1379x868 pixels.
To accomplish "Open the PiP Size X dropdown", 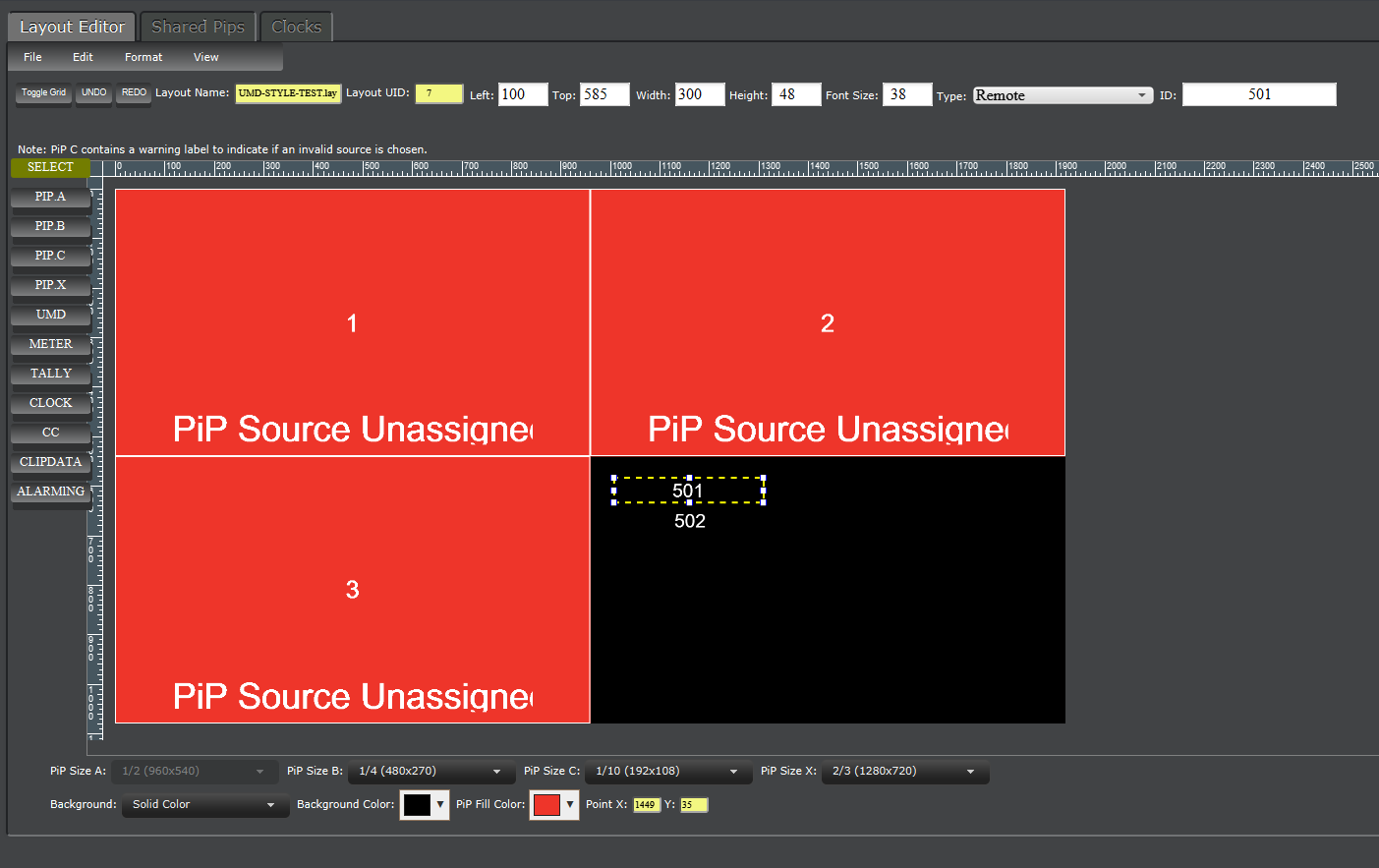I will point(904,772).
